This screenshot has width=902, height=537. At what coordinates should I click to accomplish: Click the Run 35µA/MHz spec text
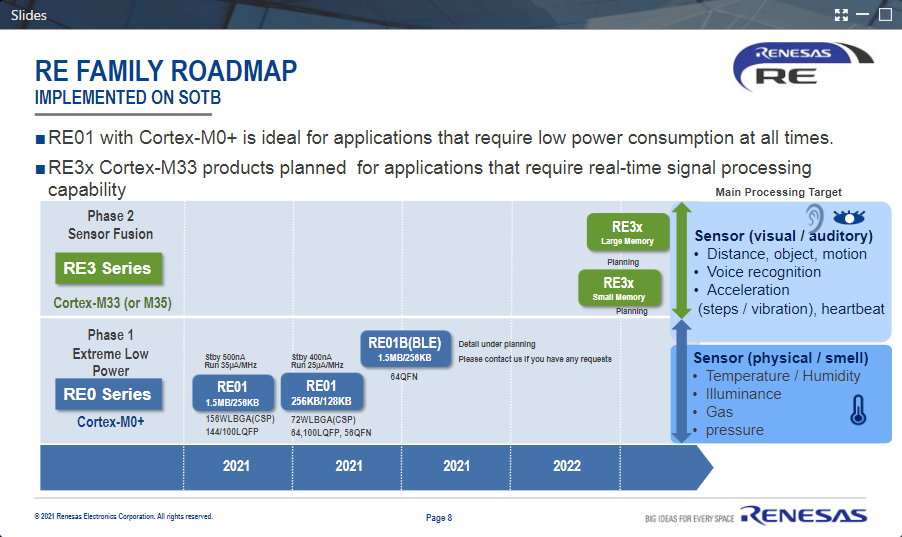click(x=231, y=365)
